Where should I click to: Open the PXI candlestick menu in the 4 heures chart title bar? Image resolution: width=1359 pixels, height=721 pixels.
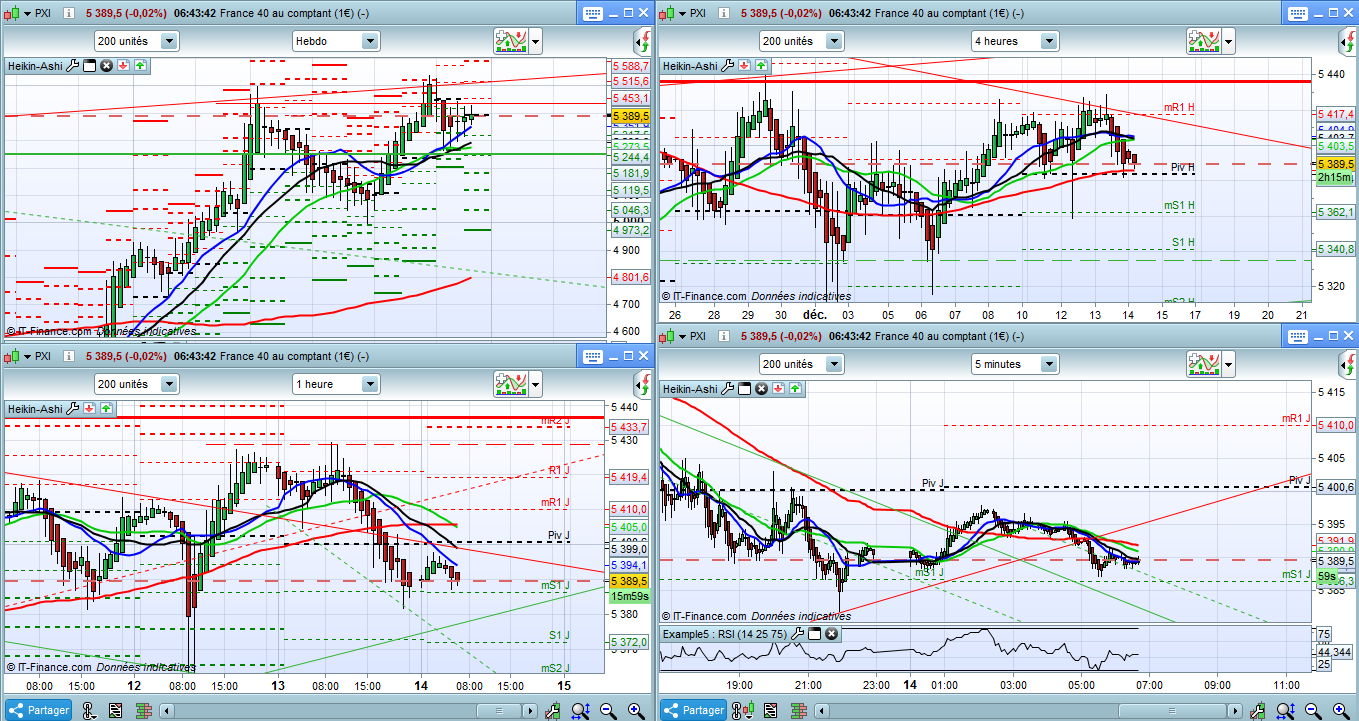tap(670, 14)
